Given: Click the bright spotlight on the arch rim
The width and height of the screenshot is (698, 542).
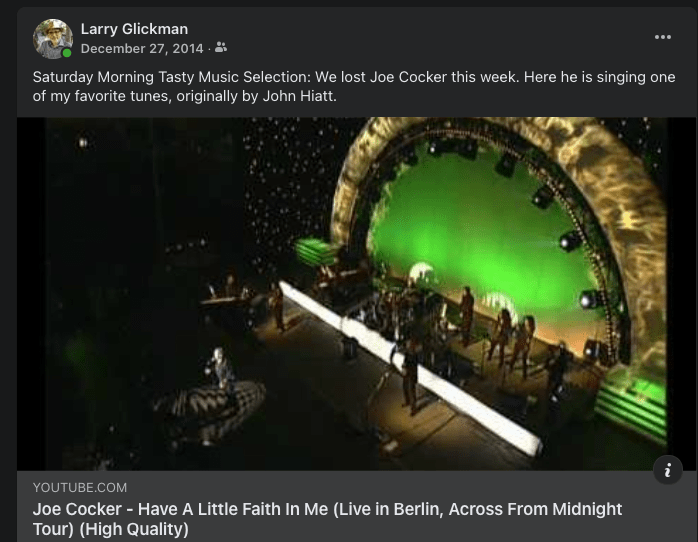Looking at the screenshot, I should 569,242.
